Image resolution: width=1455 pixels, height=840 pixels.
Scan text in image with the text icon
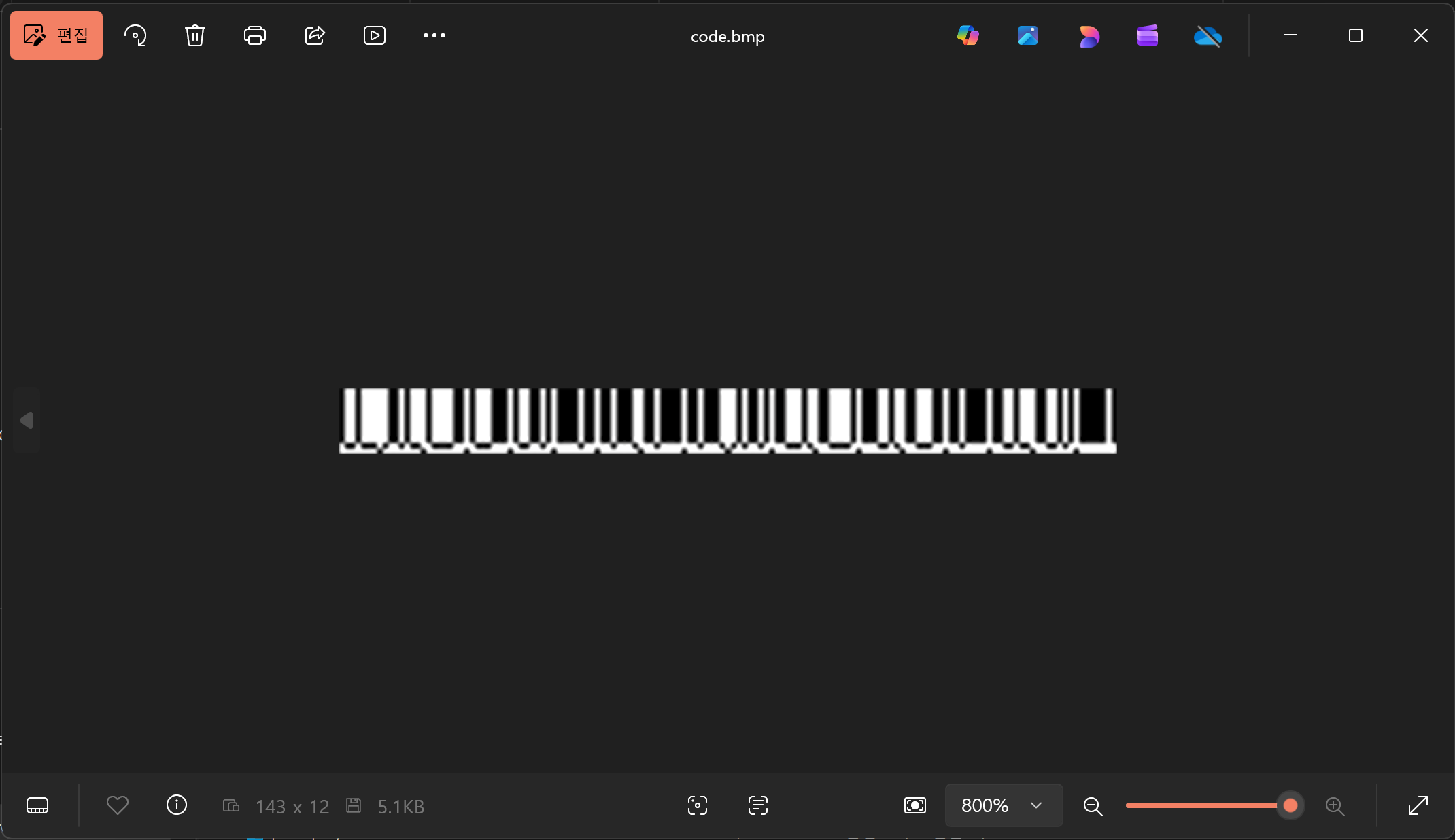758,805
